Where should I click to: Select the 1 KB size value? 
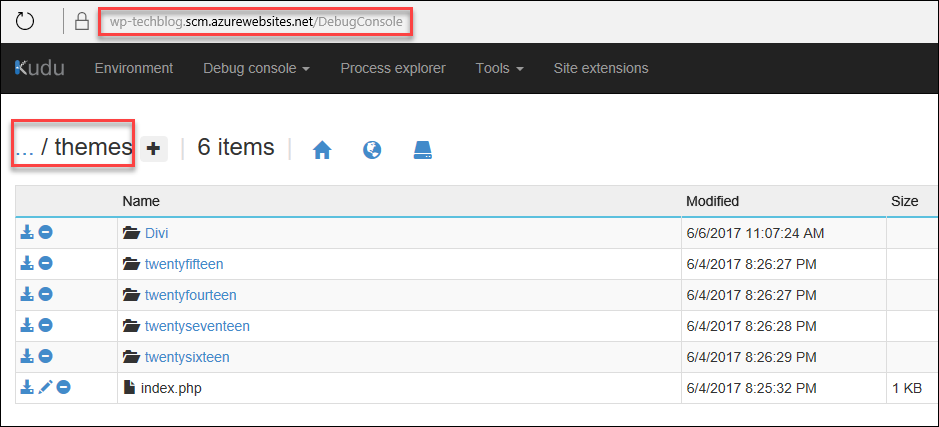click(x=907, y=389)
